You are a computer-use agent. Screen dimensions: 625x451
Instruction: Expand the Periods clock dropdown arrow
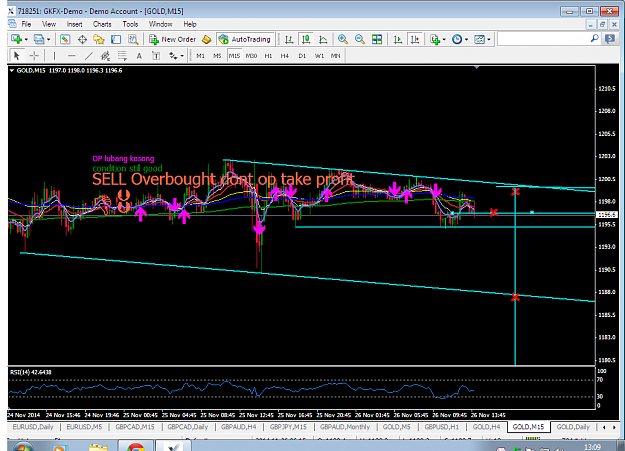pyautogui.click(x=466, y=39)
